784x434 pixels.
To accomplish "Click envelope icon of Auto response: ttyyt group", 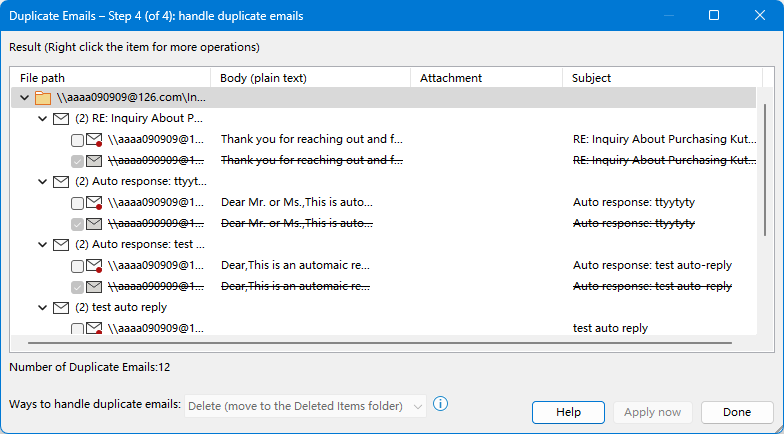I will click(61, 182).
